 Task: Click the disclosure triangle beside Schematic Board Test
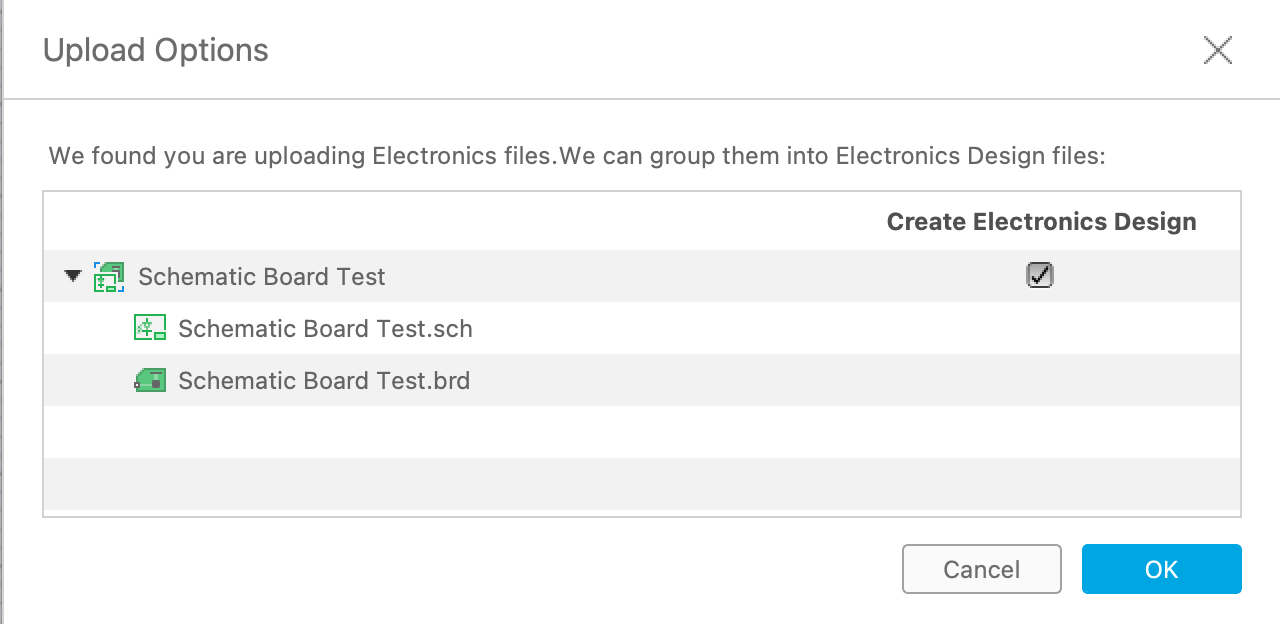click(x=72, y=276)
